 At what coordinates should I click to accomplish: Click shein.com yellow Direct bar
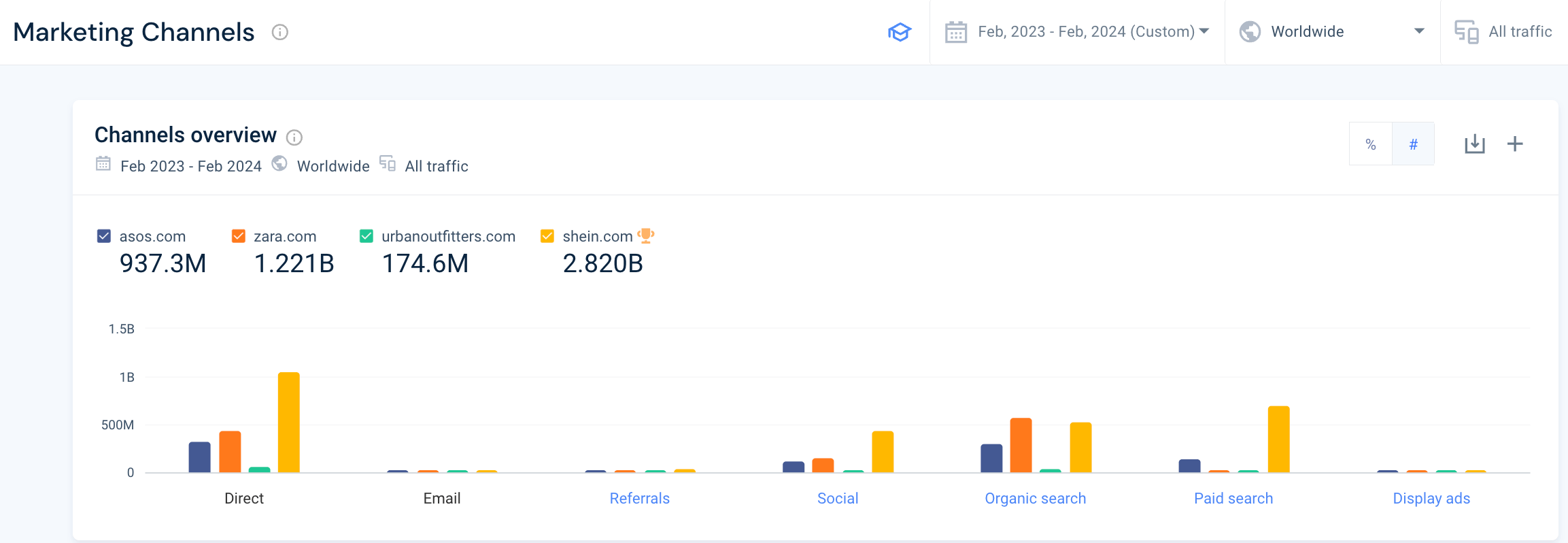(x=289, y=423)
